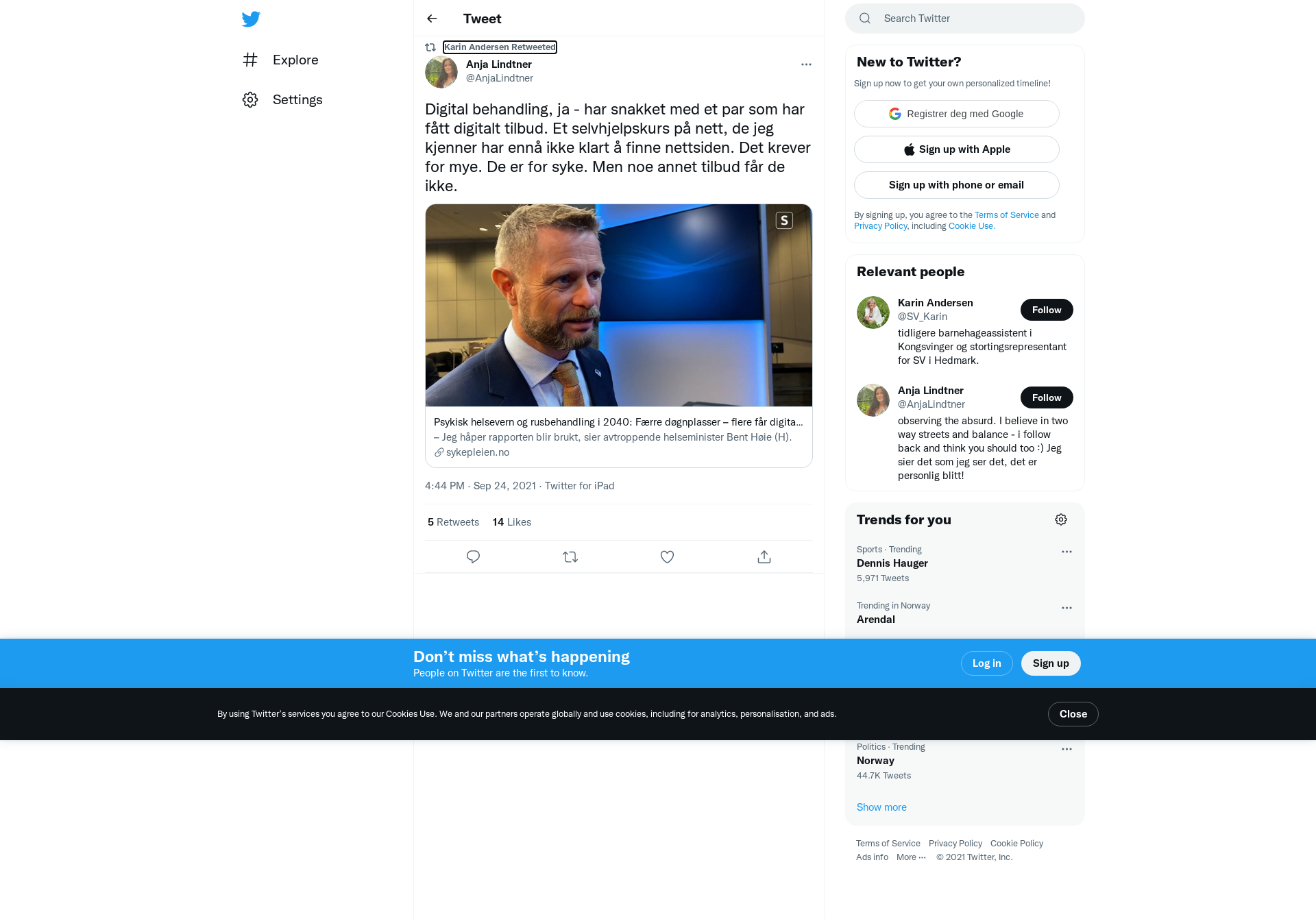View the 5 Retweets list
The height and width of the screenshot is (919, 1316).
(x=453, y=522)
